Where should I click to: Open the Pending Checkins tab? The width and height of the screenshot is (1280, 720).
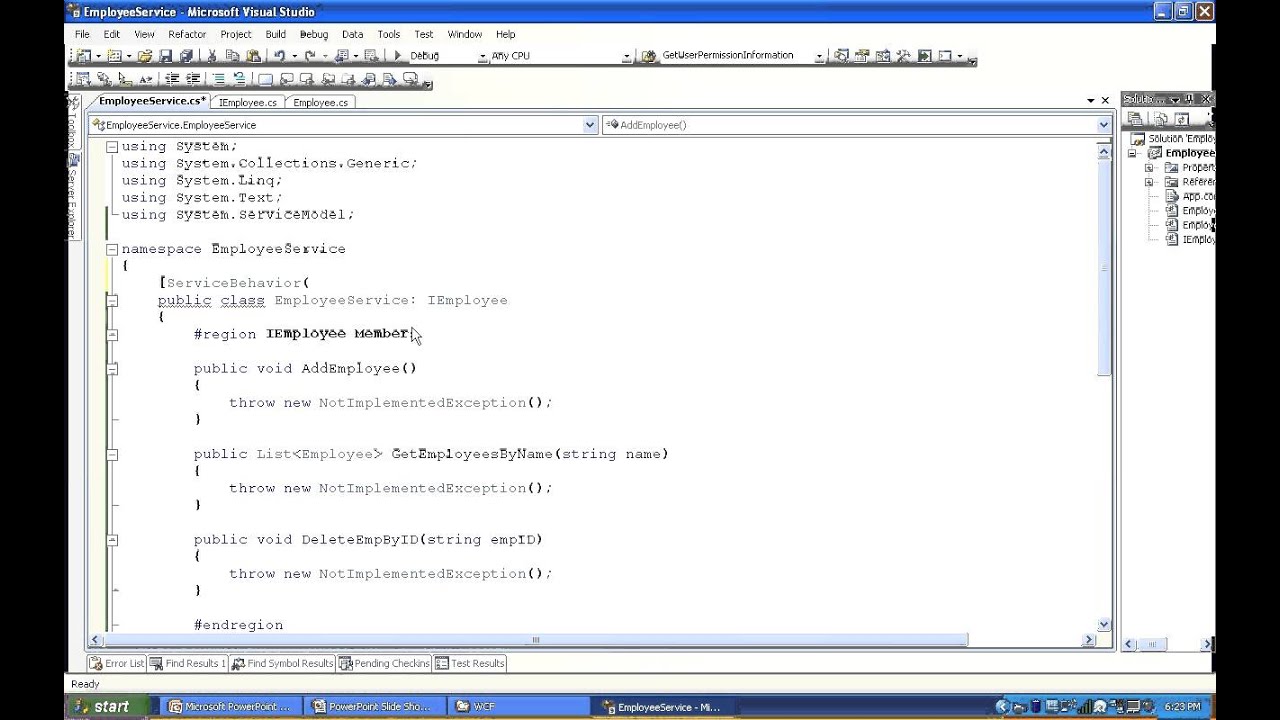[385, 663]
